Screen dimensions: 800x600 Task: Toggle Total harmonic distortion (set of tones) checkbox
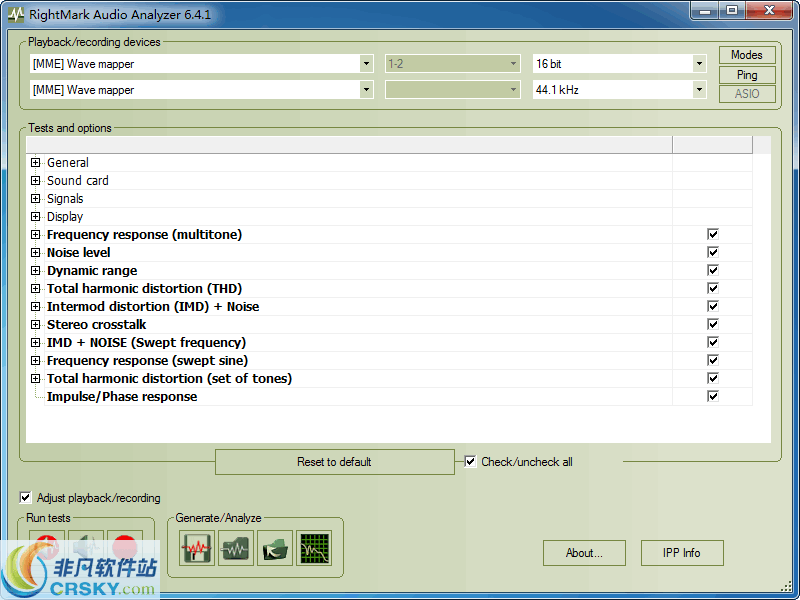click(713, 378)
